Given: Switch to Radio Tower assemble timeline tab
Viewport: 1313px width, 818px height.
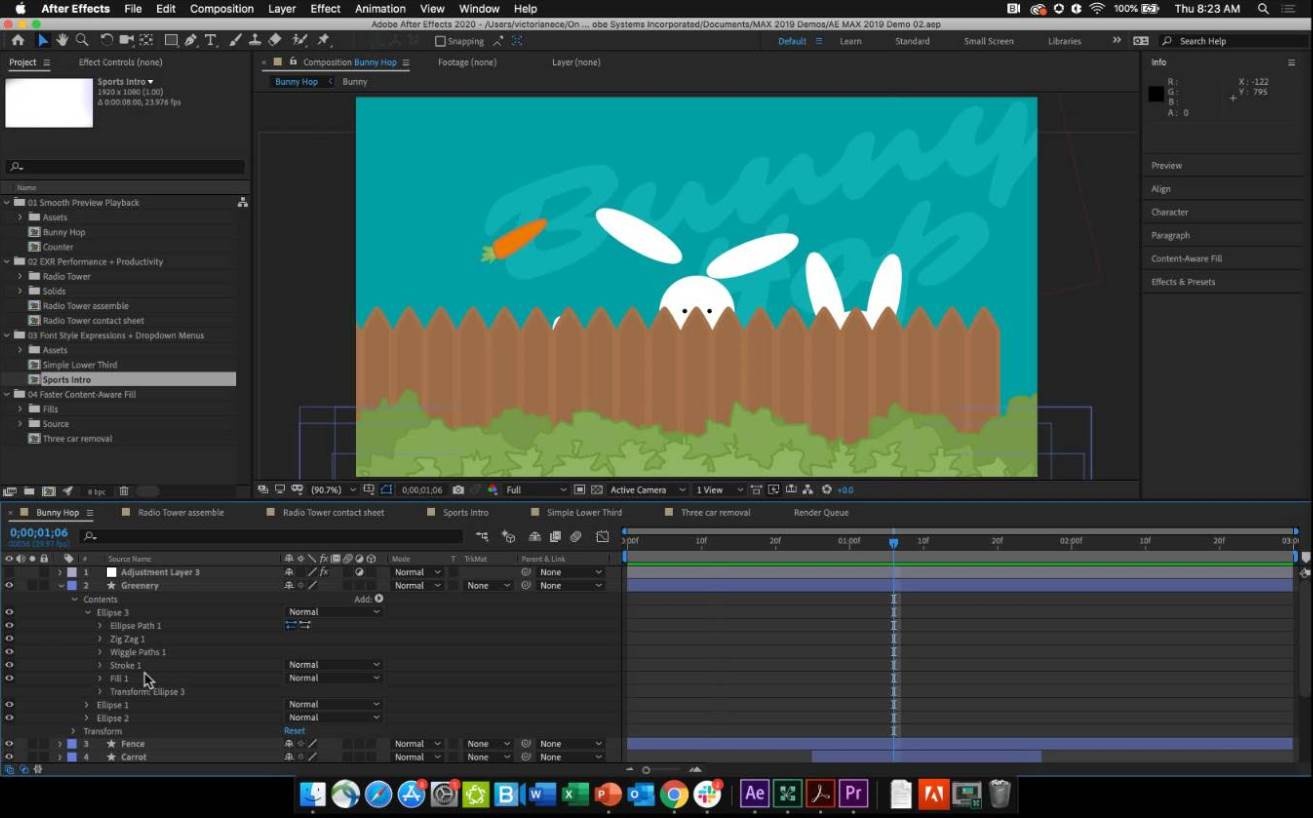Looking at the screenshot, I should [180, 513].
